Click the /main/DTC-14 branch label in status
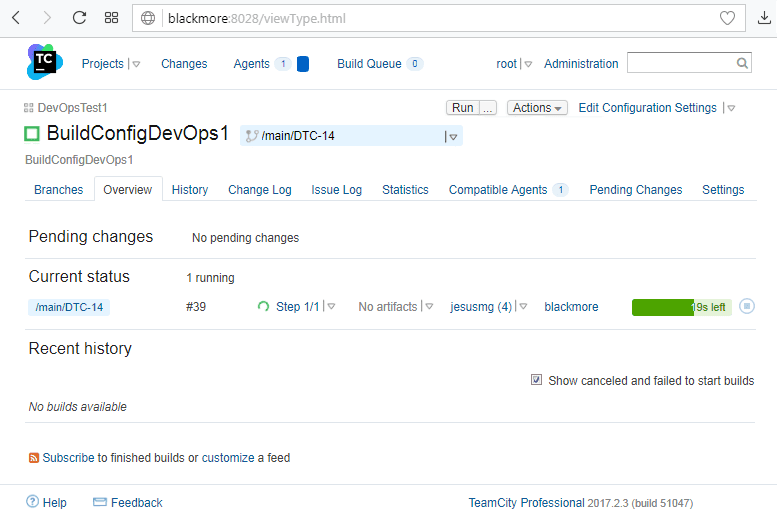The height and width of the screenshot is (525, 777). [69, 307]
